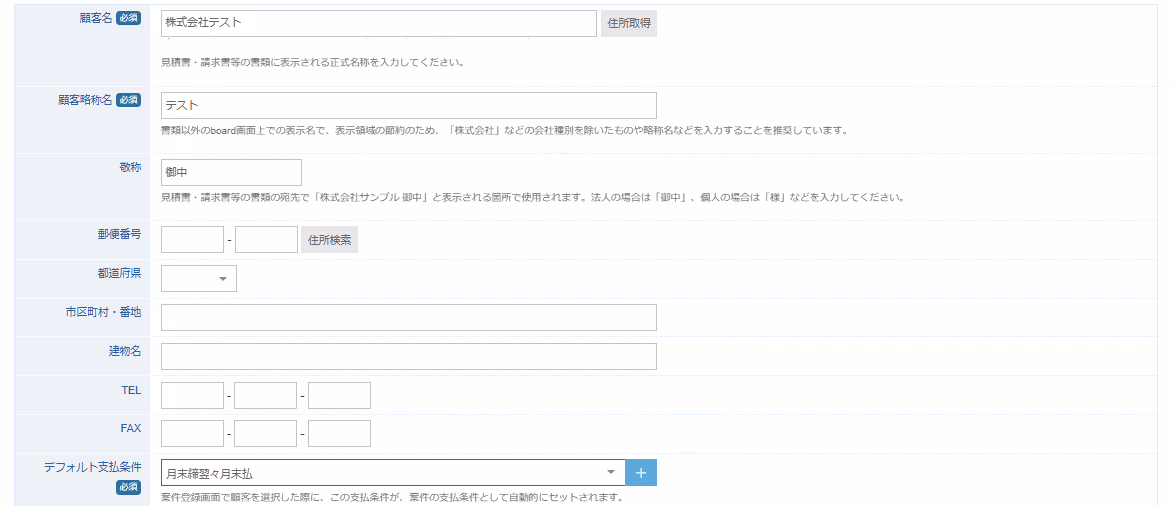Click the 敬称 input field containing 御中
This screenshot has height=506, width=1172.
pos(231,172)
